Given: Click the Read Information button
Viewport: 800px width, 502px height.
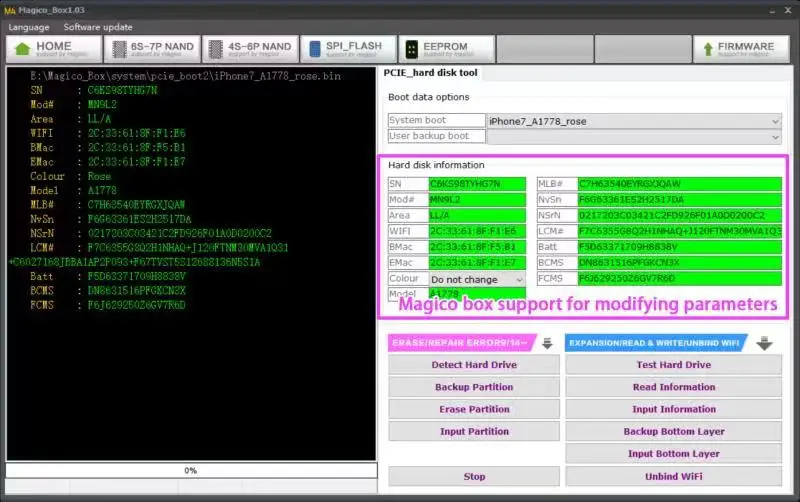Looking at the screenshot, I should tap(673, 387).
